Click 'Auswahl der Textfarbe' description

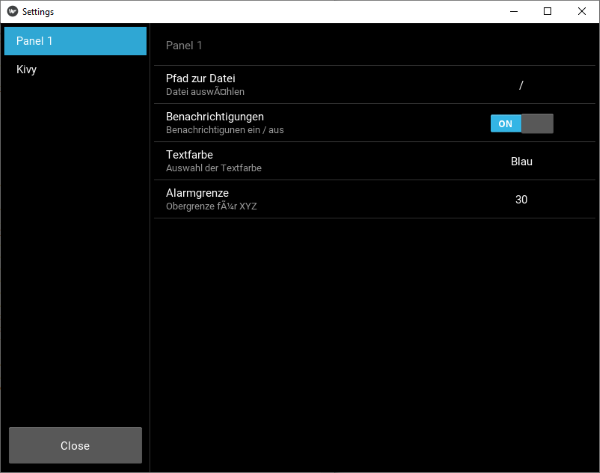pyautogui.click(x=214, y=168)
